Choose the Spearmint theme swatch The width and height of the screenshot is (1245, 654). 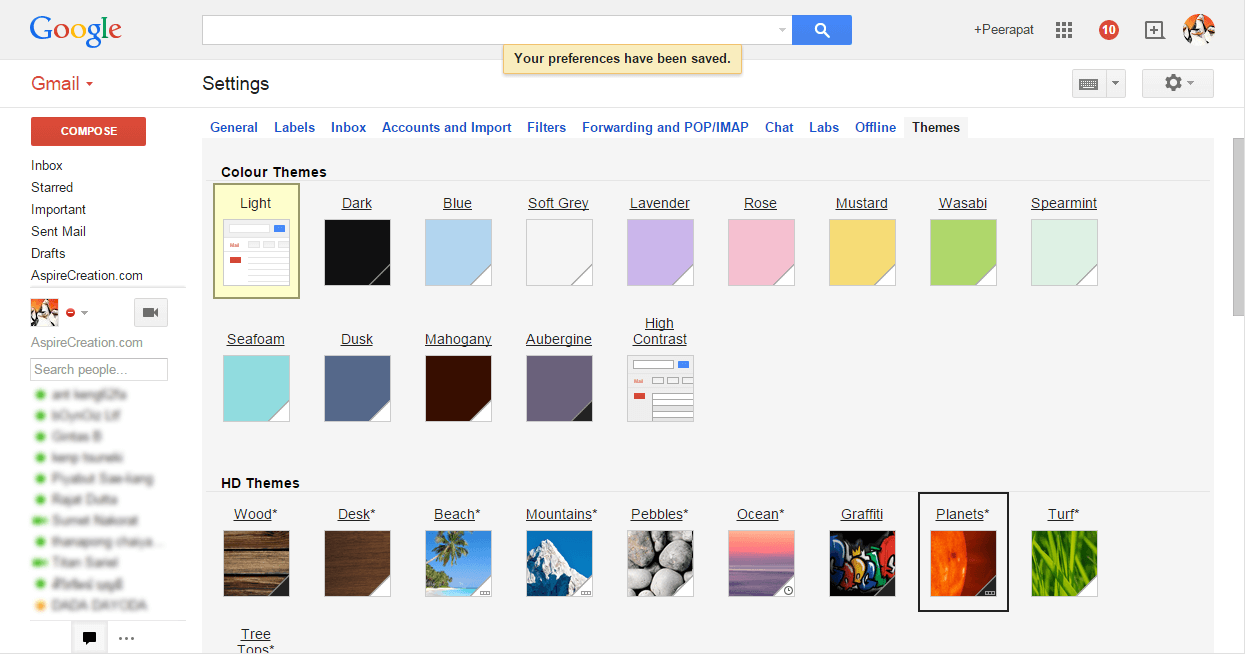coord(1064,252)
